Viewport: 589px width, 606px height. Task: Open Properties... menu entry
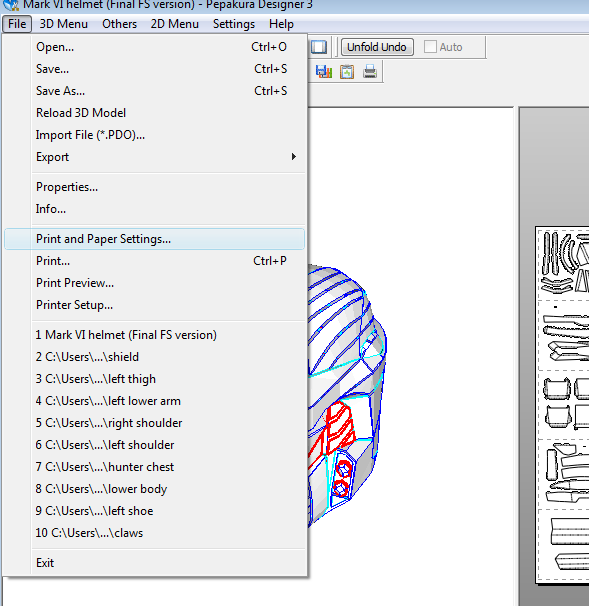point(155,187)
